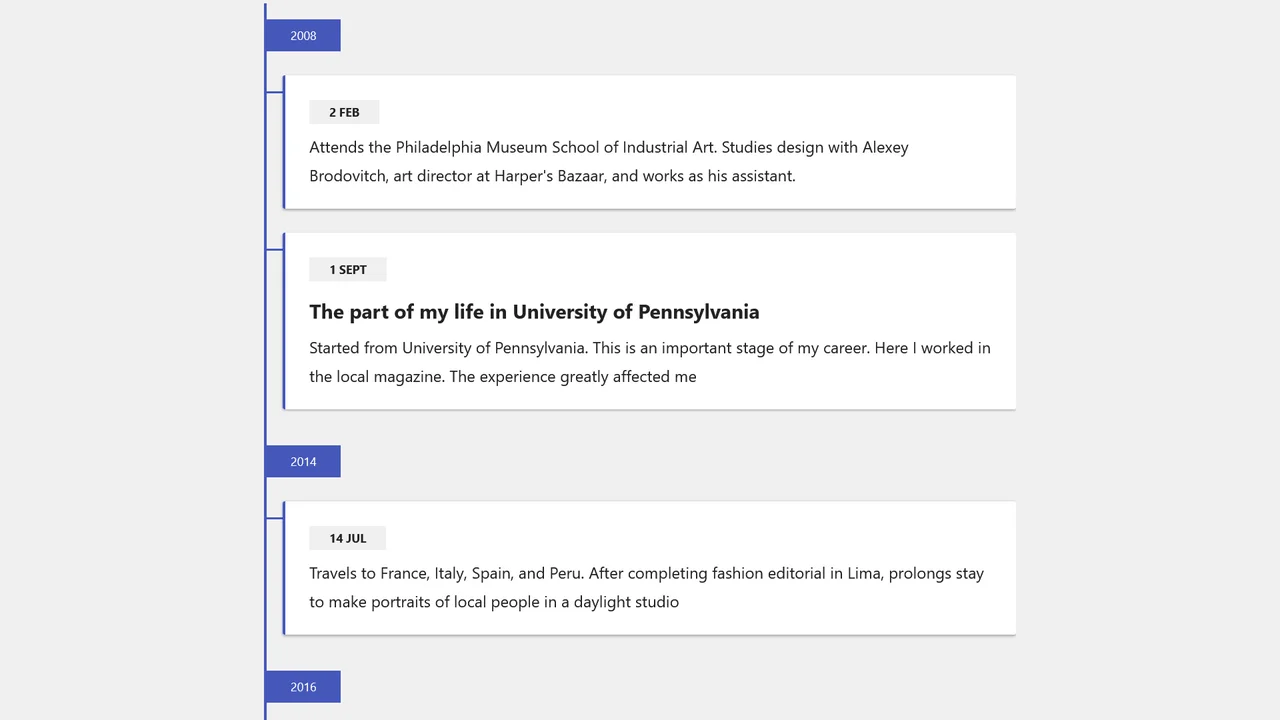Click the word "Brodovitch" in the first entry
The height and width of the screenshot is (720, 1280).
349,176
